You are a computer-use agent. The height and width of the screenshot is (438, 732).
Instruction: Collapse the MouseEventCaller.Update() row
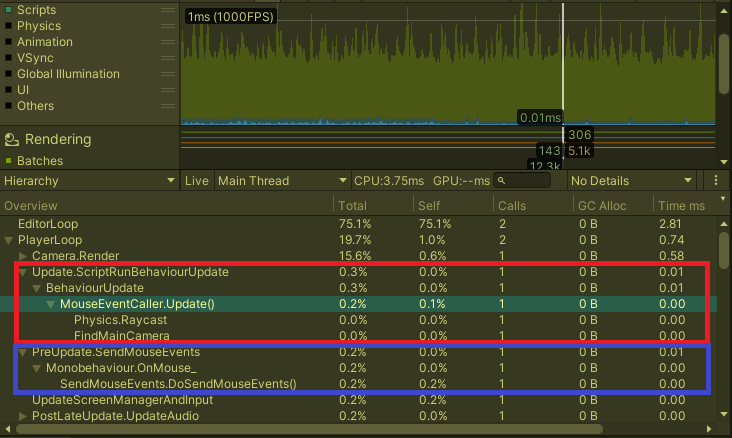pyautogui.click(x=50, y=304)
